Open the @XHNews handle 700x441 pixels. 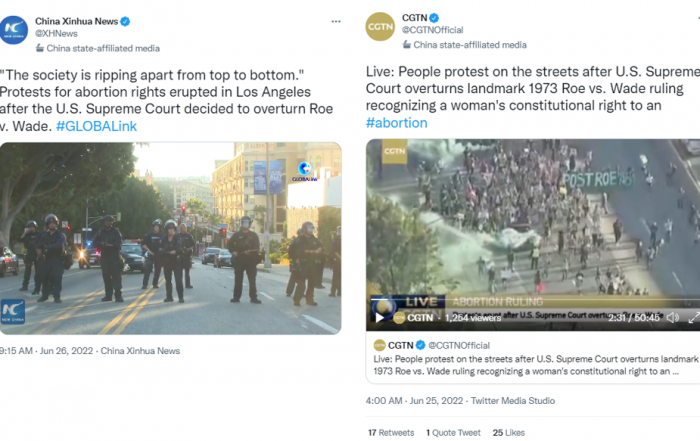56,33
